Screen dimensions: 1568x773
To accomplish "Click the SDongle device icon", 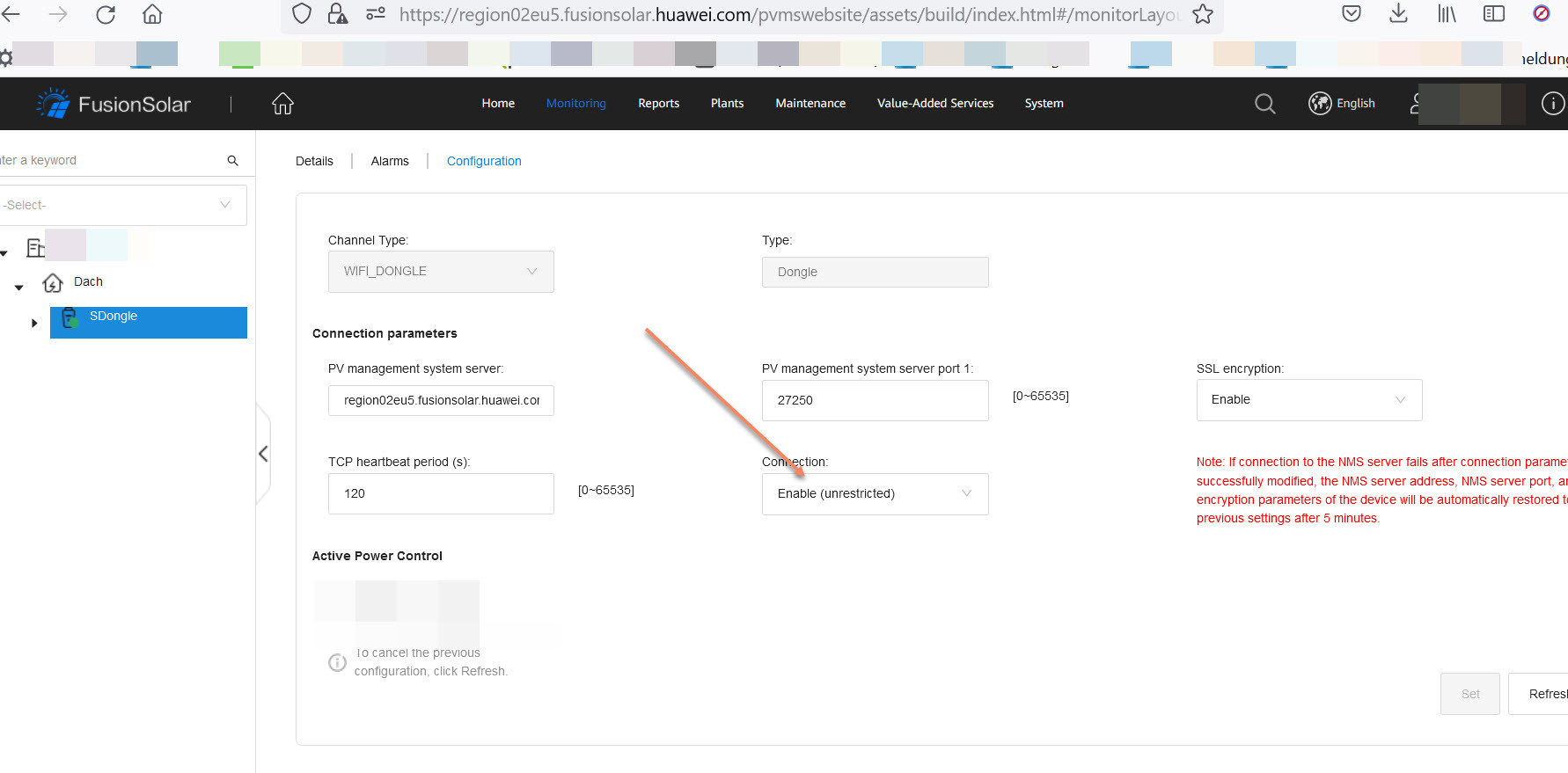I will pyautogui.click(x=70, y=317).
